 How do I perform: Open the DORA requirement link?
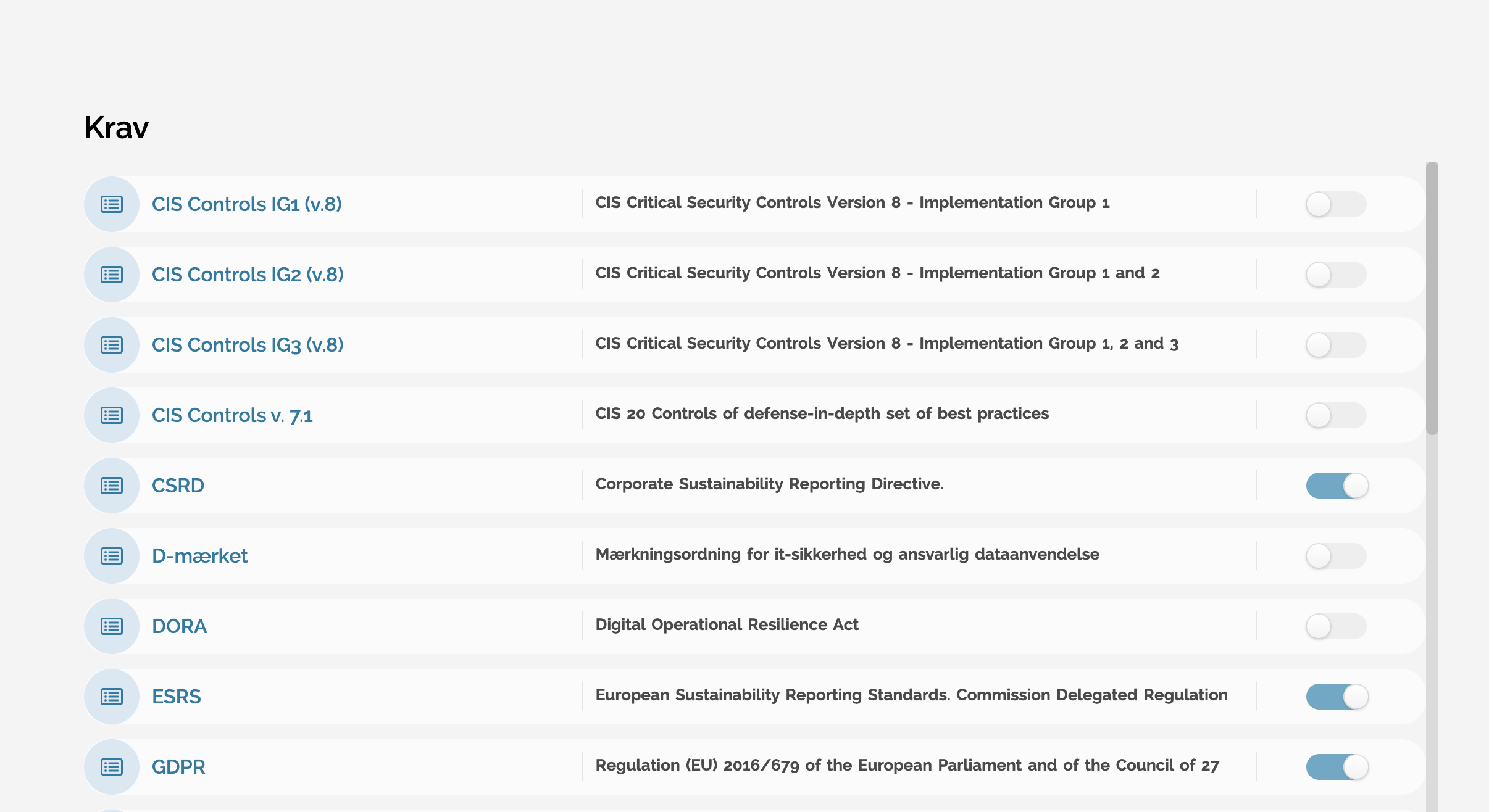179,626
